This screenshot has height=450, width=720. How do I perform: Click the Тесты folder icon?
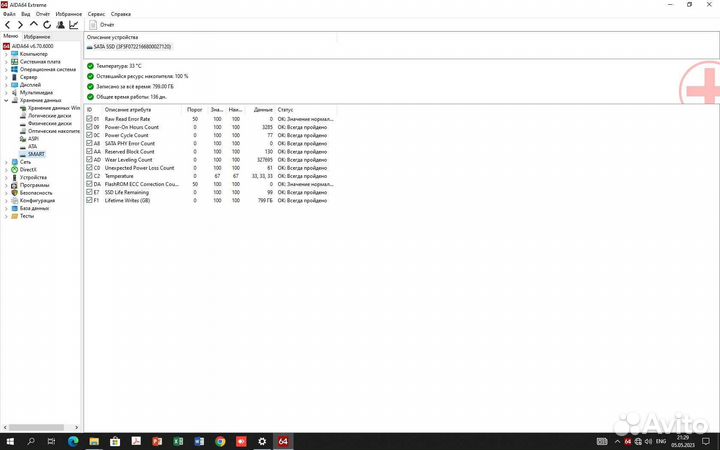pyautogui.click(x=14, y=216)
